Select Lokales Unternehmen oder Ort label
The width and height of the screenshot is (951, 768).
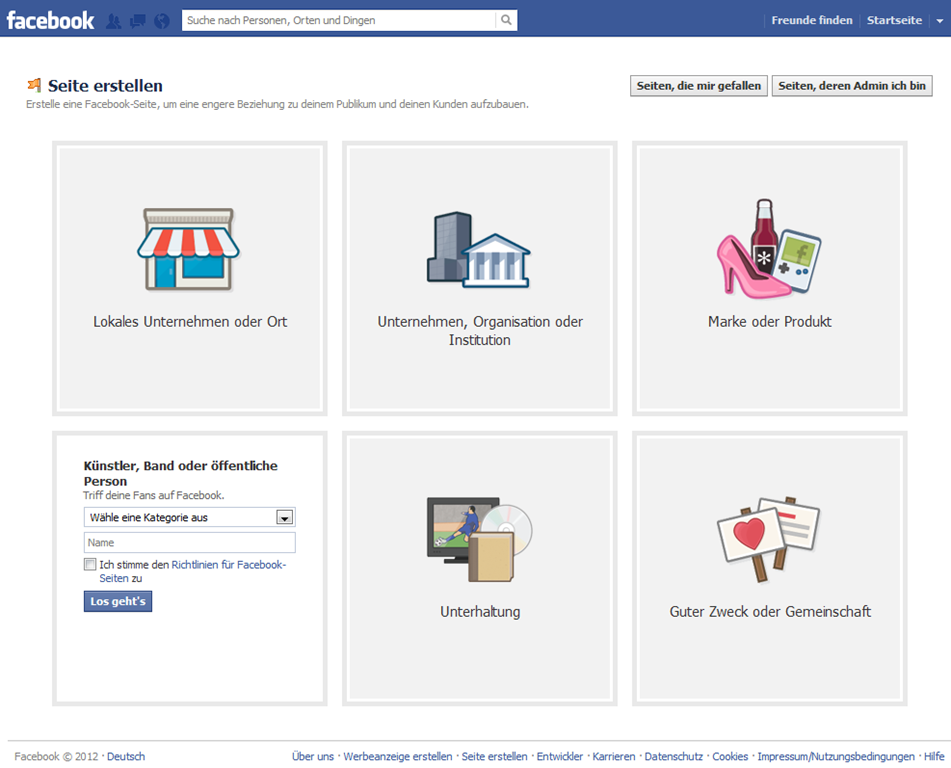[x=190, y=322]
